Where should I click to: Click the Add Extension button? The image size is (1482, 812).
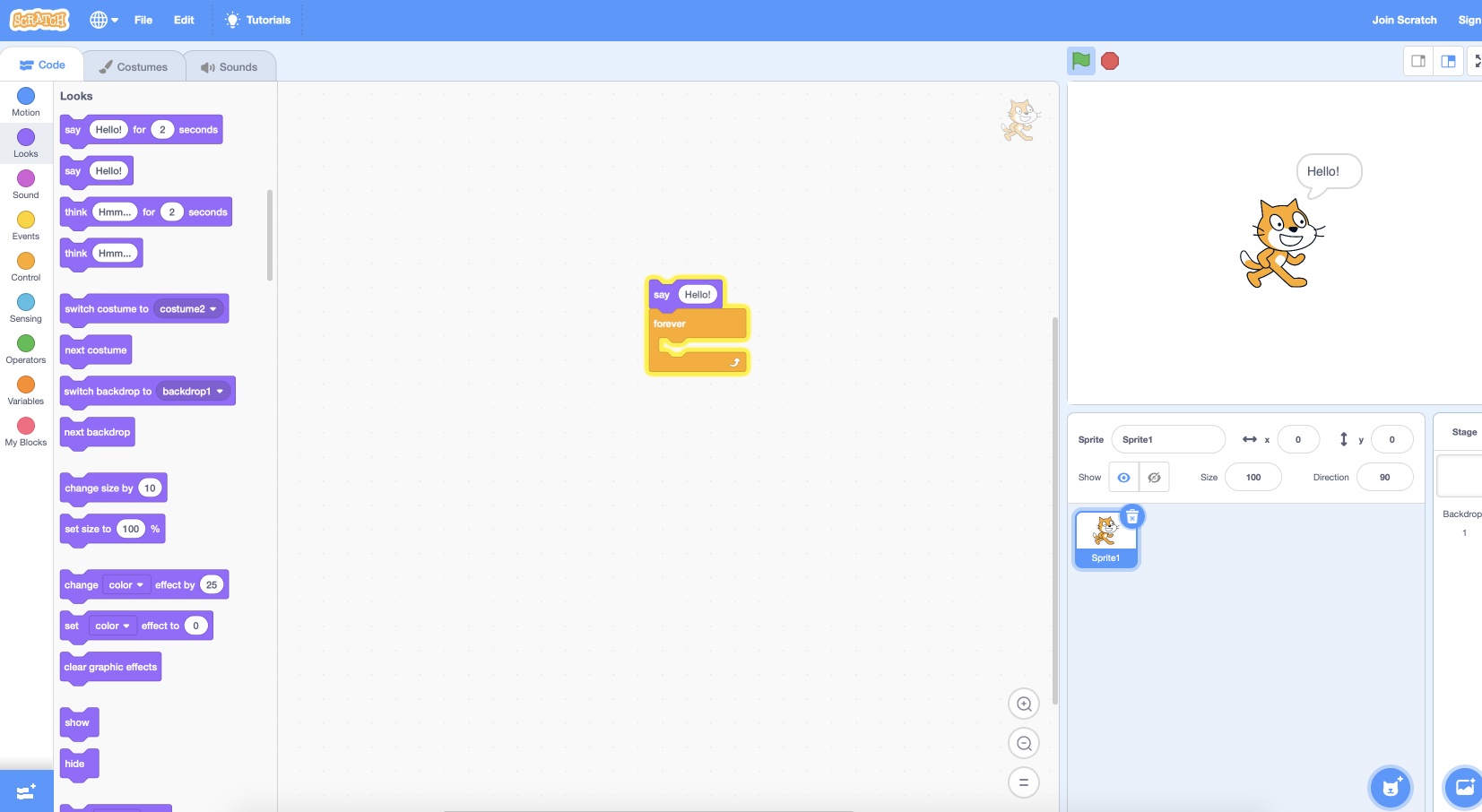pos(26,791)
